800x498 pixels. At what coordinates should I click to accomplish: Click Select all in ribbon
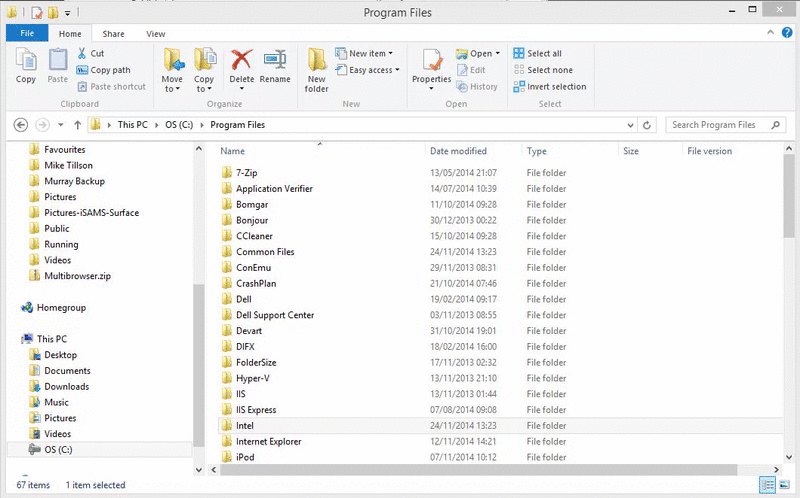(x=537, y=53)
